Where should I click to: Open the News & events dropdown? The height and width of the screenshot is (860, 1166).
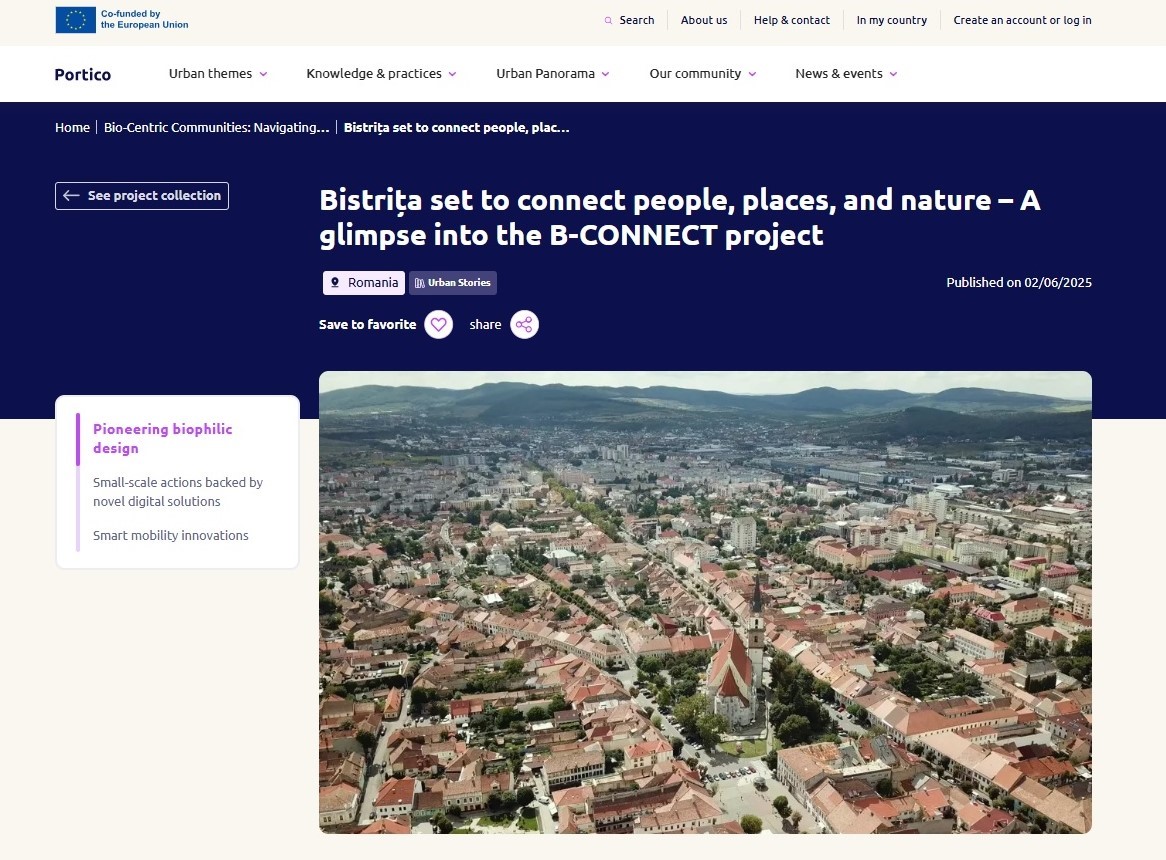tap(846, 74)
